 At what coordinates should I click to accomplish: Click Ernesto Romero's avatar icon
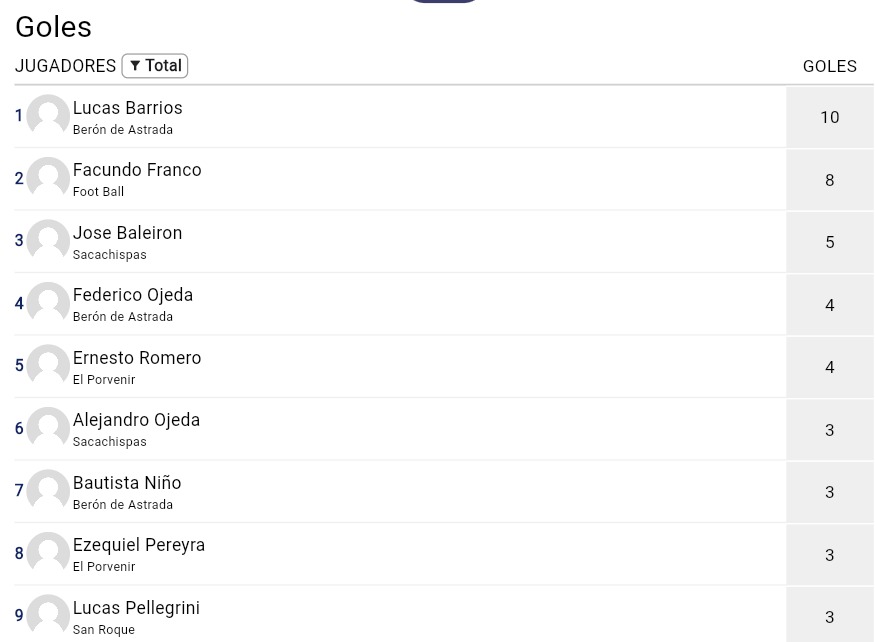coord(48,366)
